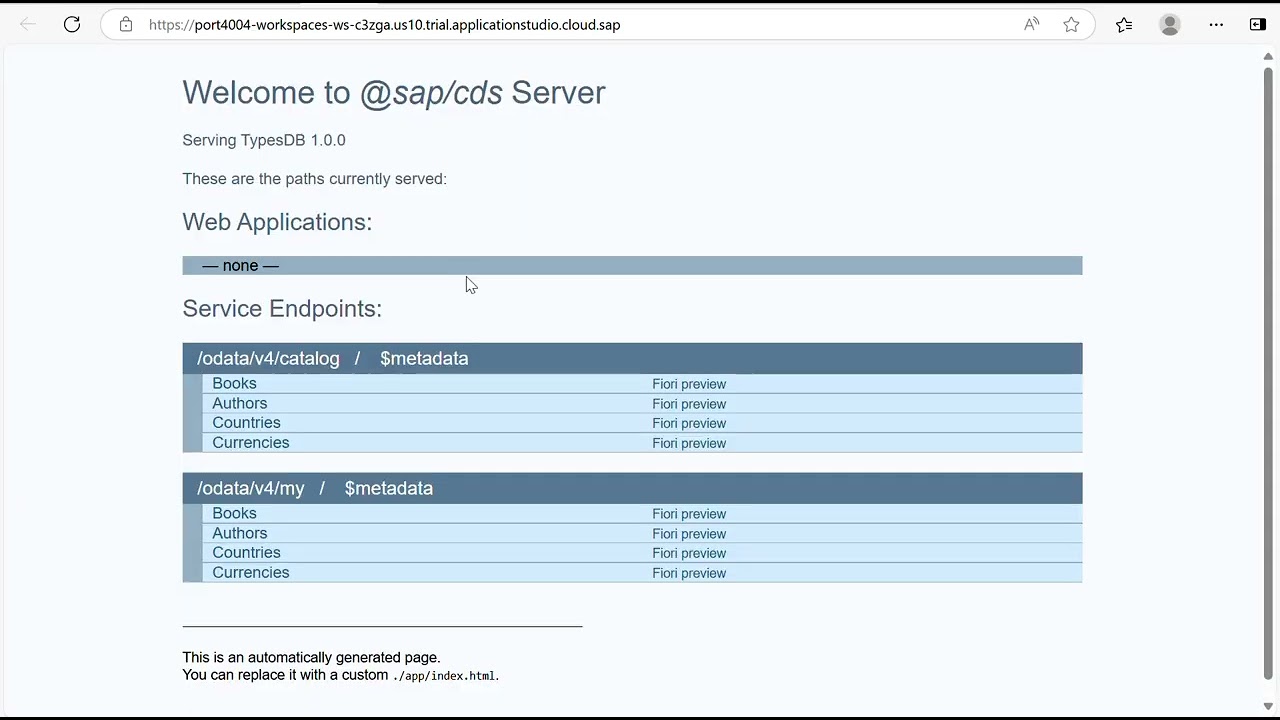This screenshot has width=1280, height=720.
Task: Open Authors entity under my service
Action: pyautogui.click(x=240, y=533)
